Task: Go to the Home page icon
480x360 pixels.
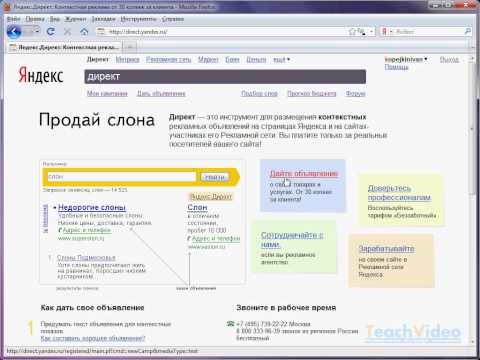Action: coord(84,32)
